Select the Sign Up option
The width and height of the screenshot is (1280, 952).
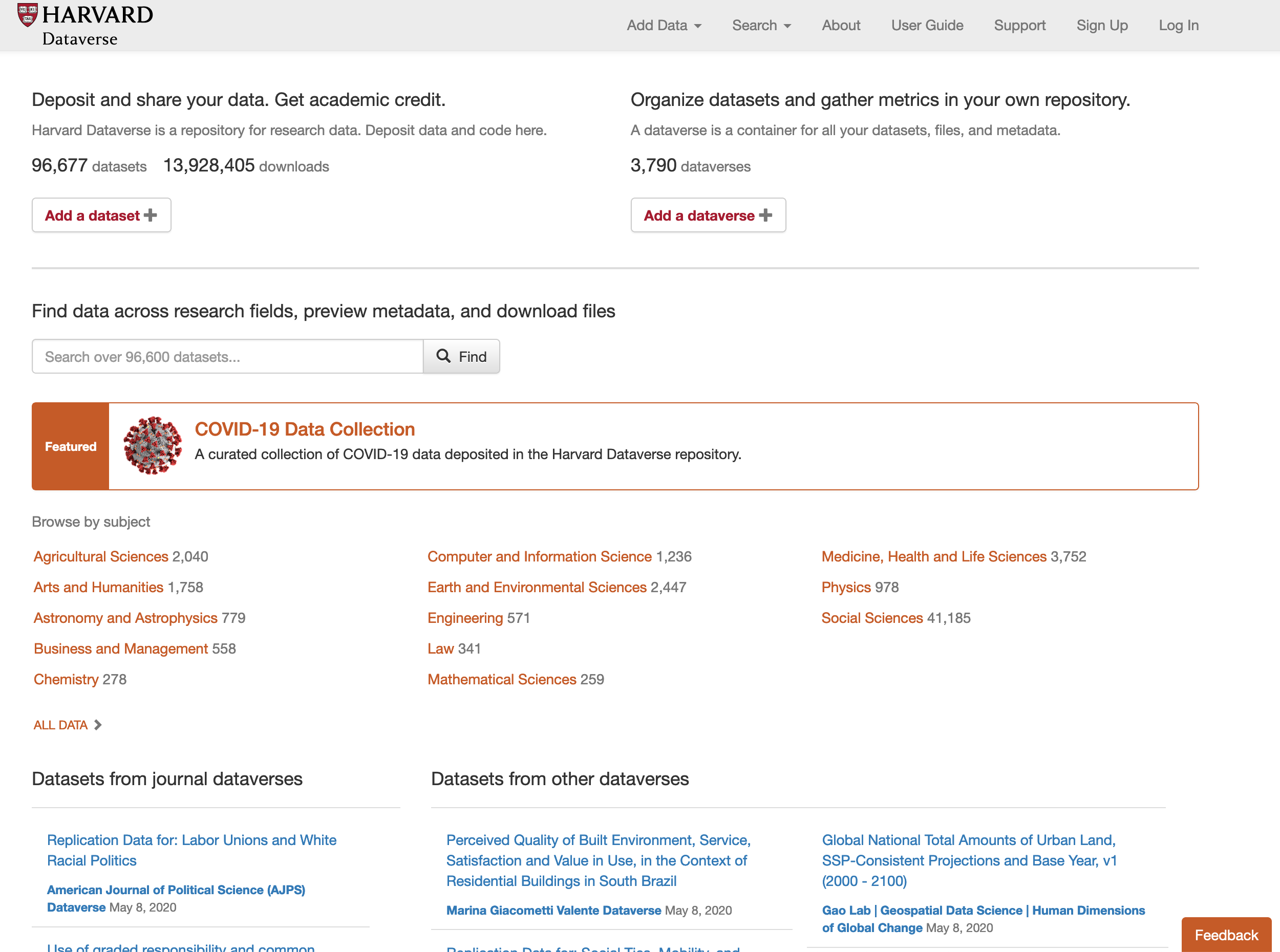(x=1102, y=26)
